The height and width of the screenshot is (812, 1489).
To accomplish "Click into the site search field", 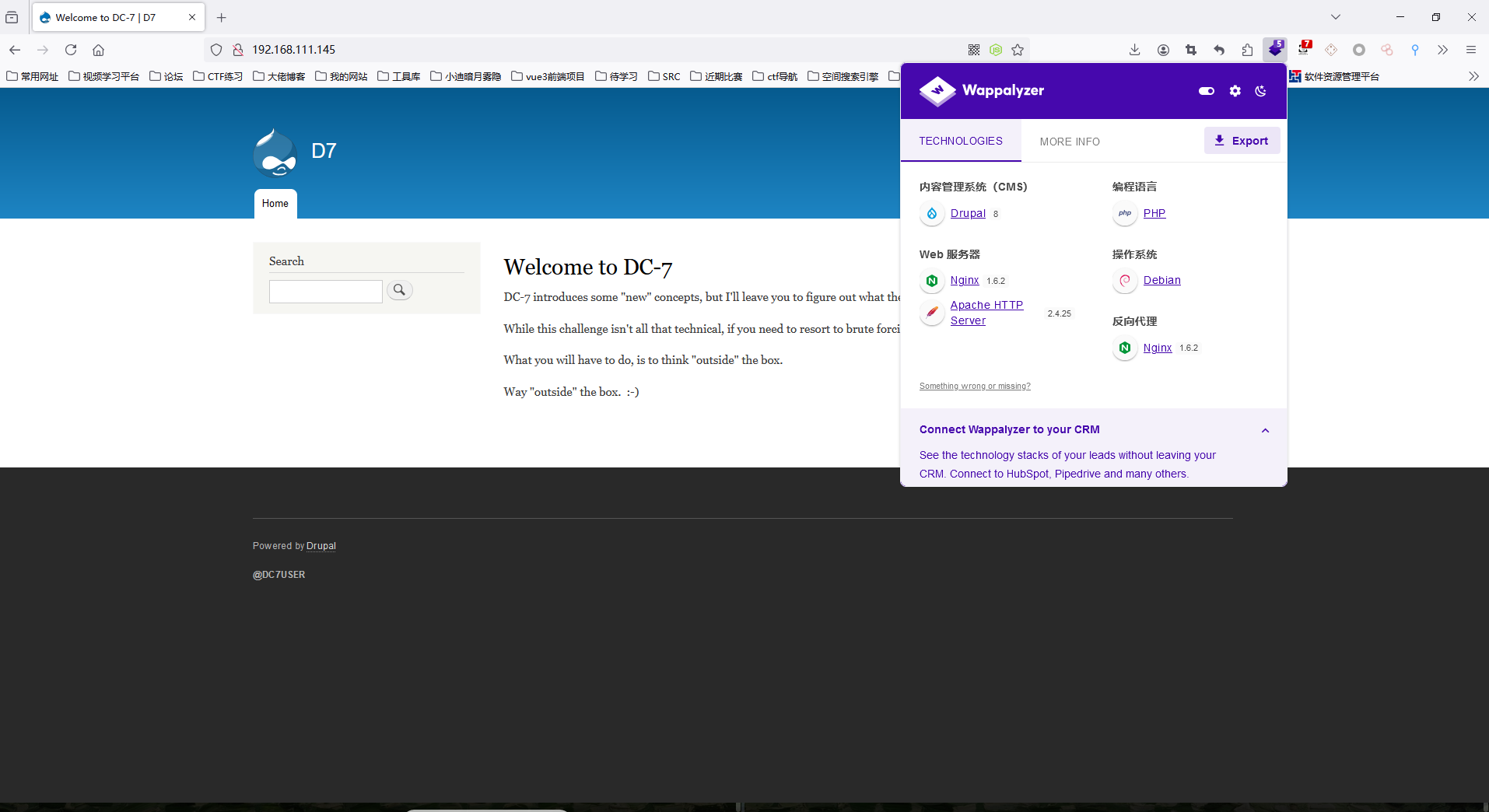I will tap(325, 292).
